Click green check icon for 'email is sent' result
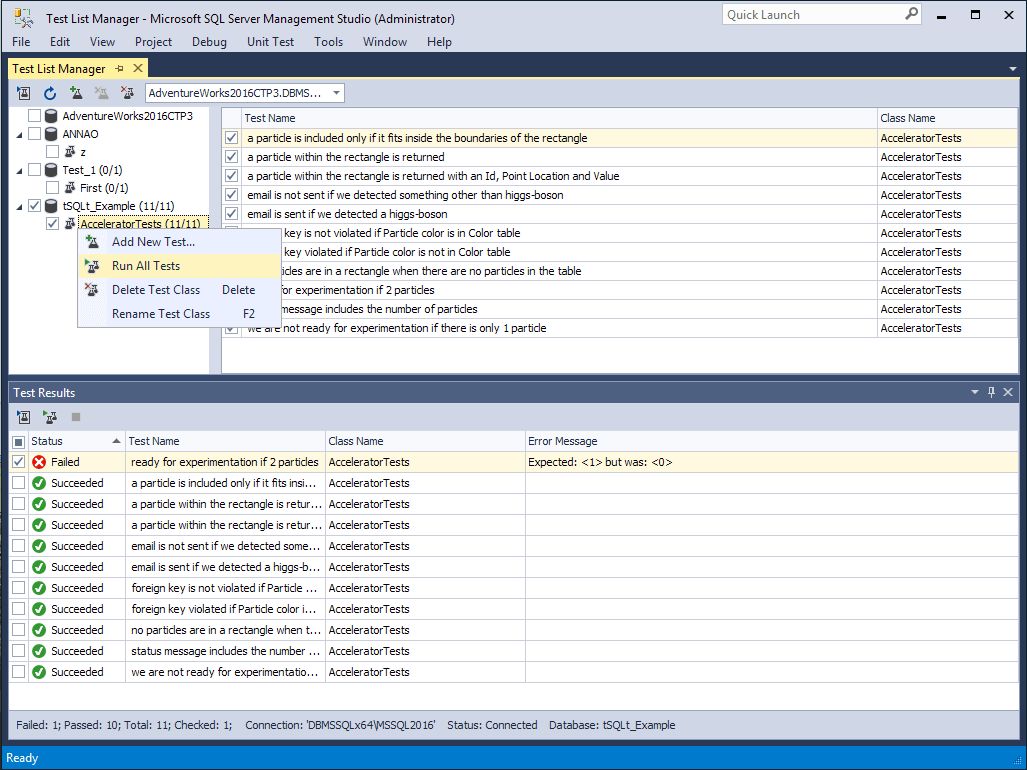This screenshot has height=770, width=1027. [39, 567]
